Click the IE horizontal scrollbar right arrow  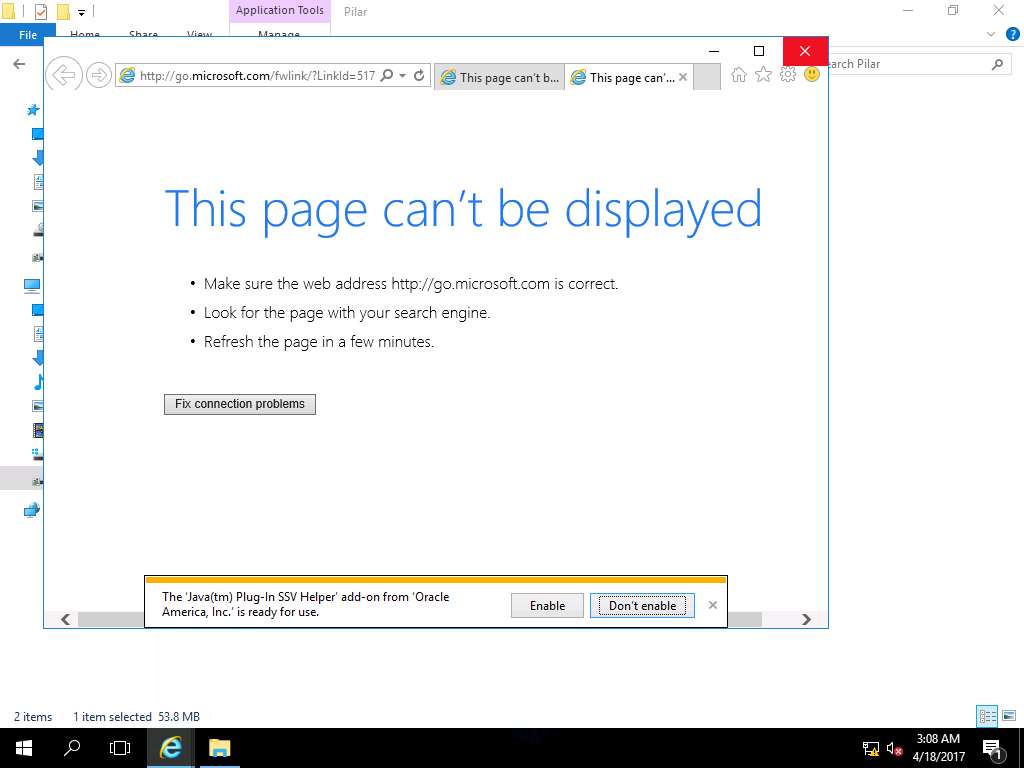806,619
